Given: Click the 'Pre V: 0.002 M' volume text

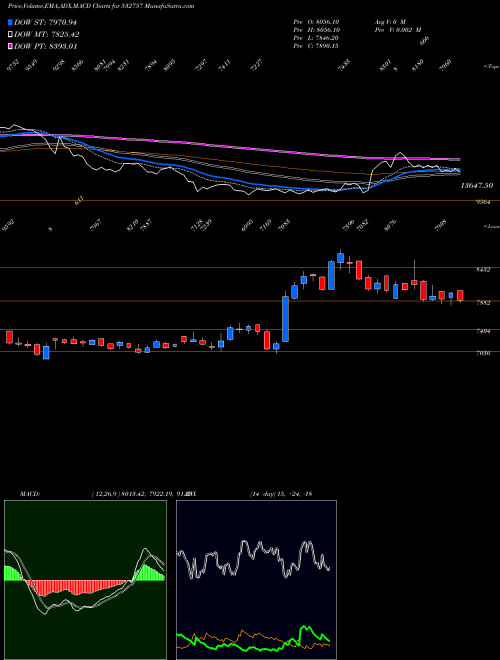Looking at the screenshot, I should coord(397,30).
